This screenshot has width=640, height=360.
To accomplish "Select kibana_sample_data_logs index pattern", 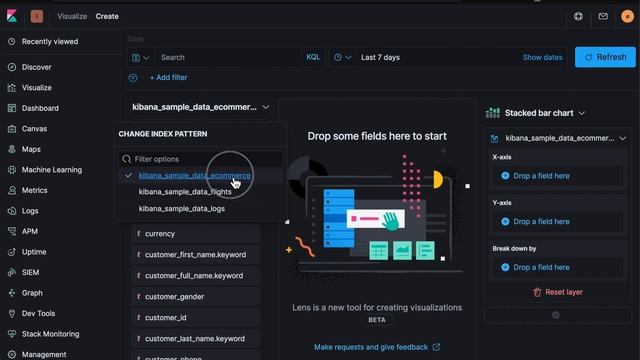I will (200, 209).
